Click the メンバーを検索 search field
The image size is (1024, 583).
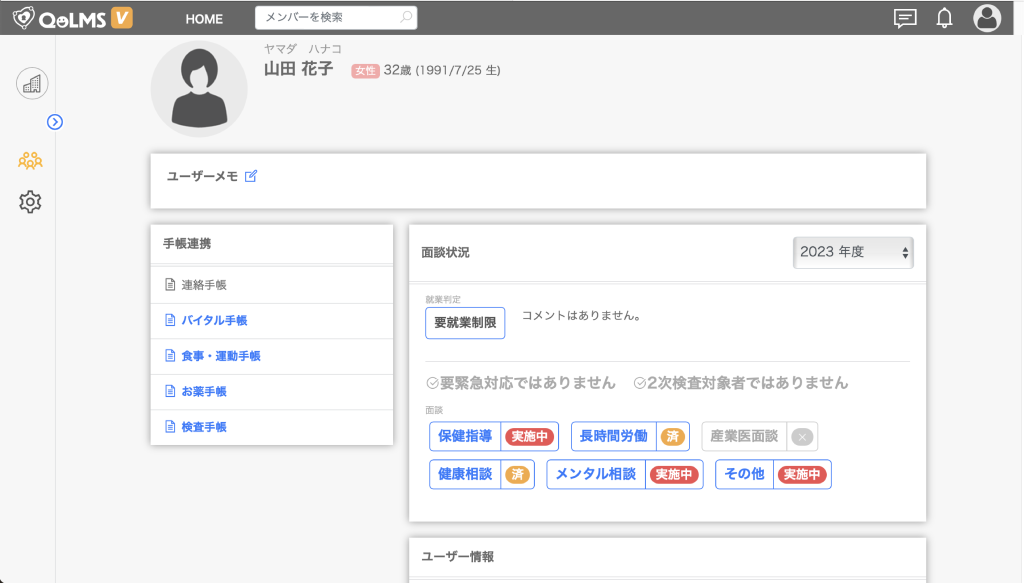click(328, 18)
